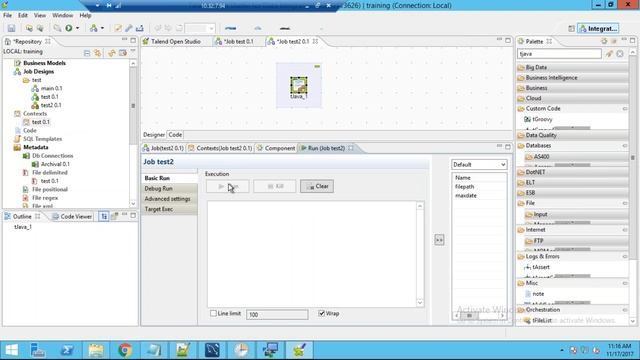
Task: Click the export icon in the main toolbar
Action: [x=140, y=28]
